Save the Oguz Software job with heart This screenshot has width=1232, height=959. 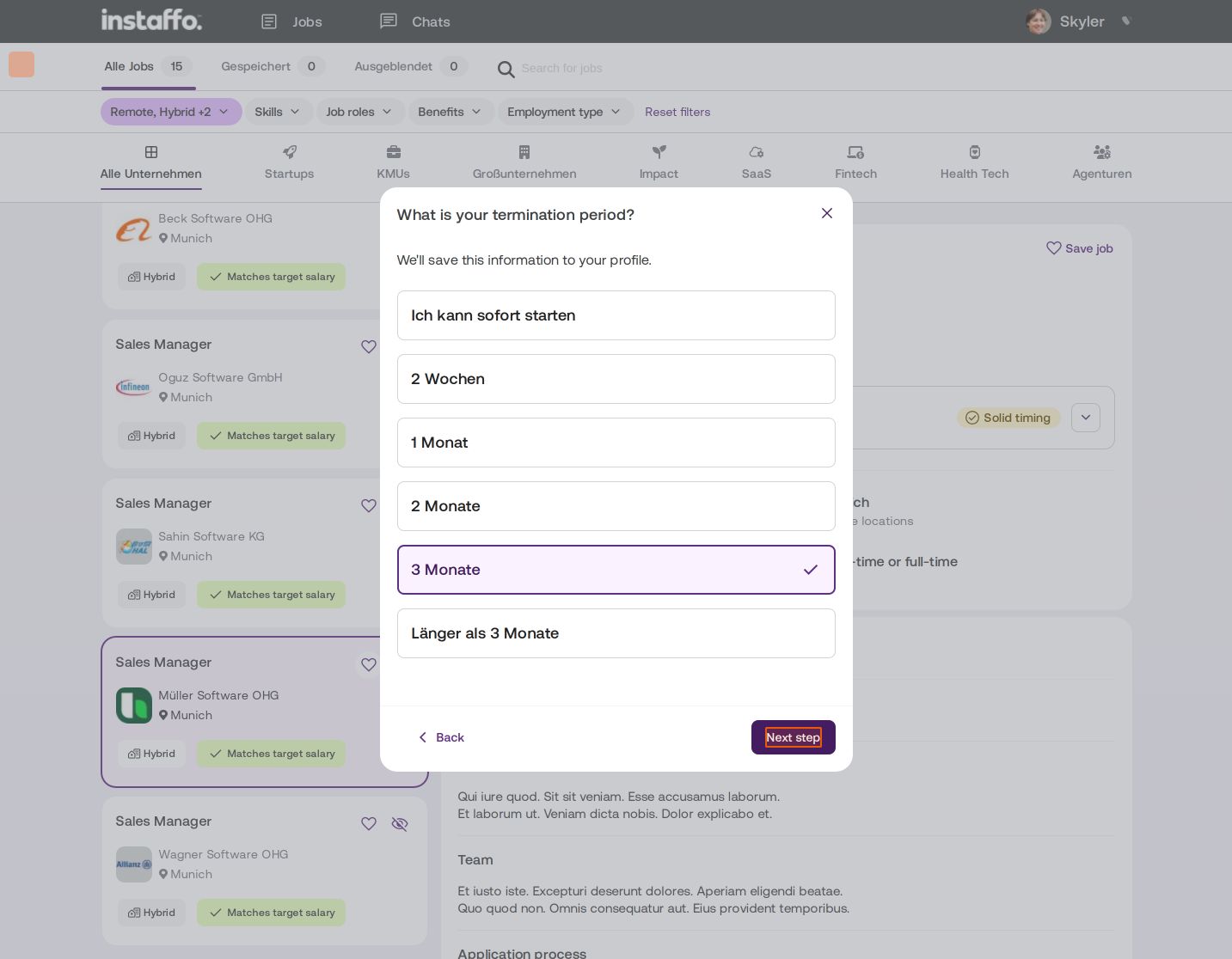(369, 346)
